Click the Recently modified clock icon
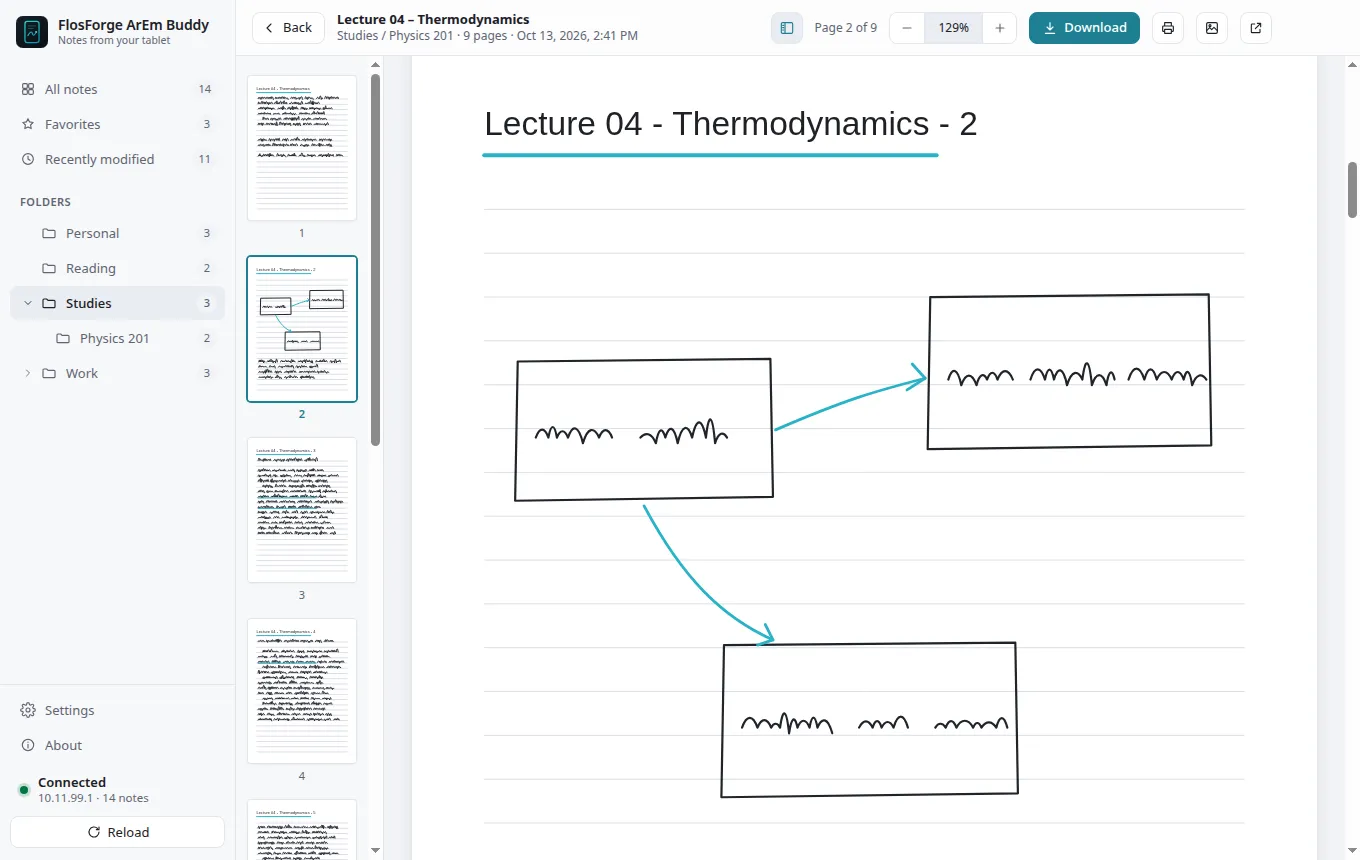Image resolution: width=1360 pixels, height=860 pixels. pos(28,159)
